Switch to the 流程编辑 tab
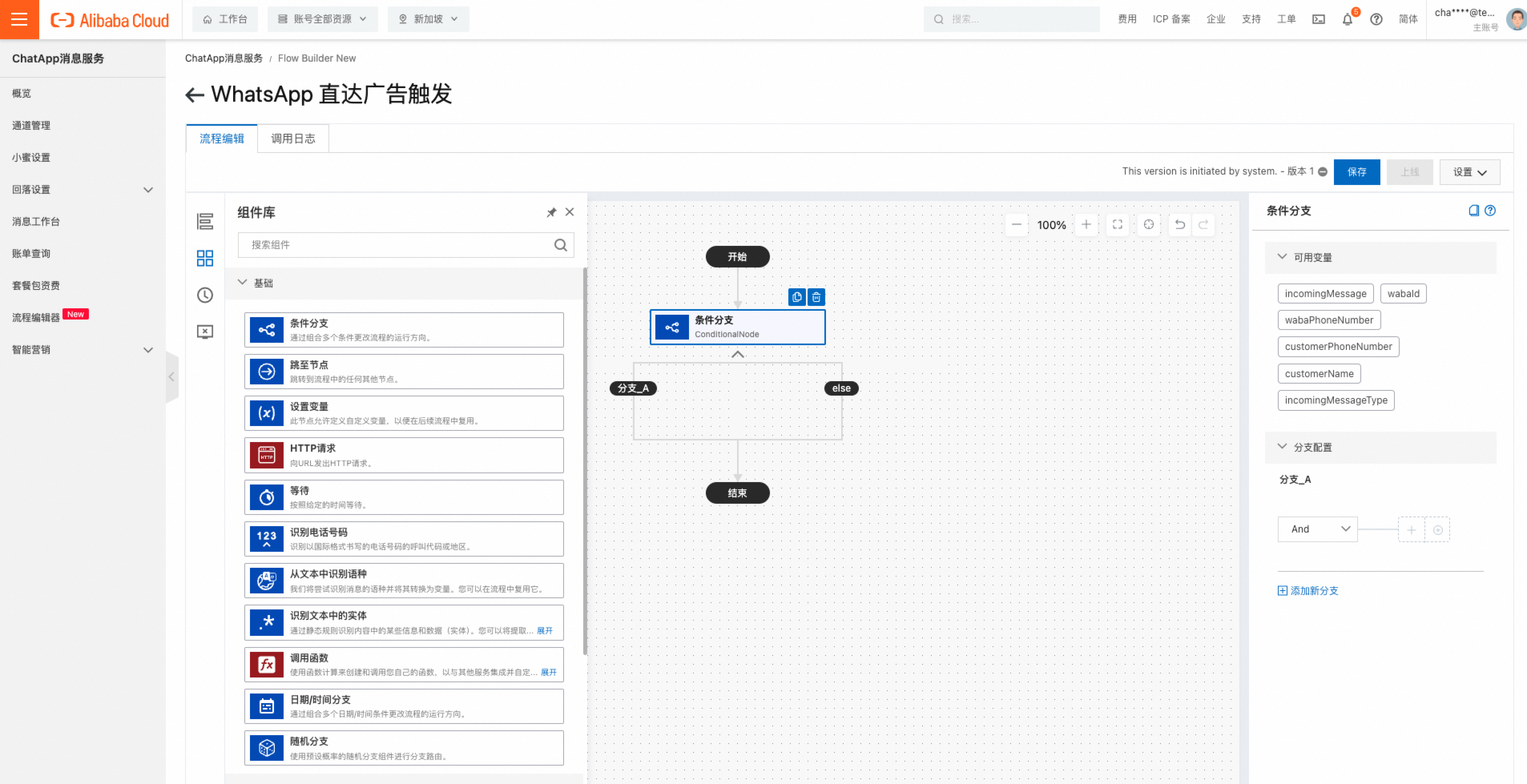 tap(222, 139)
